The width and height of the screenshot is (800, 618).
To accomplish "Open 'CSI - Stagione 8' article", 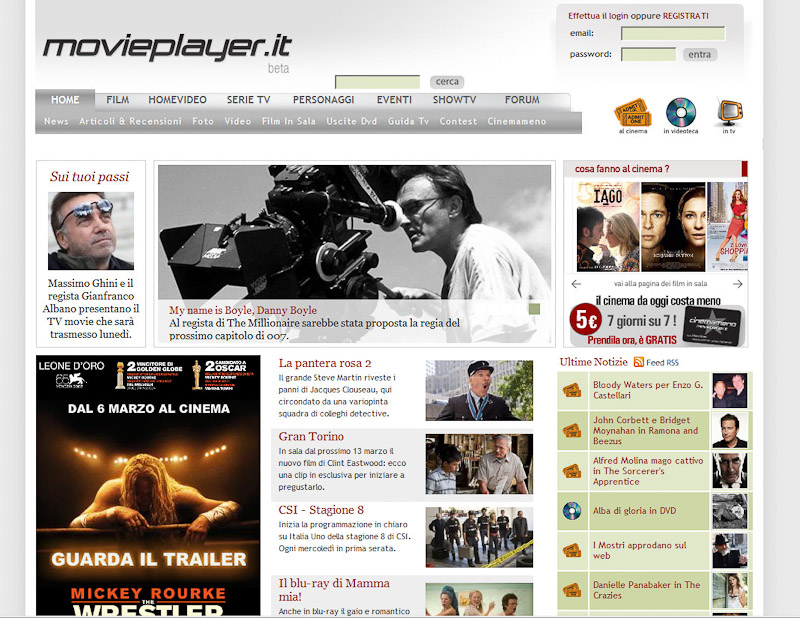I will click(321, 510).
